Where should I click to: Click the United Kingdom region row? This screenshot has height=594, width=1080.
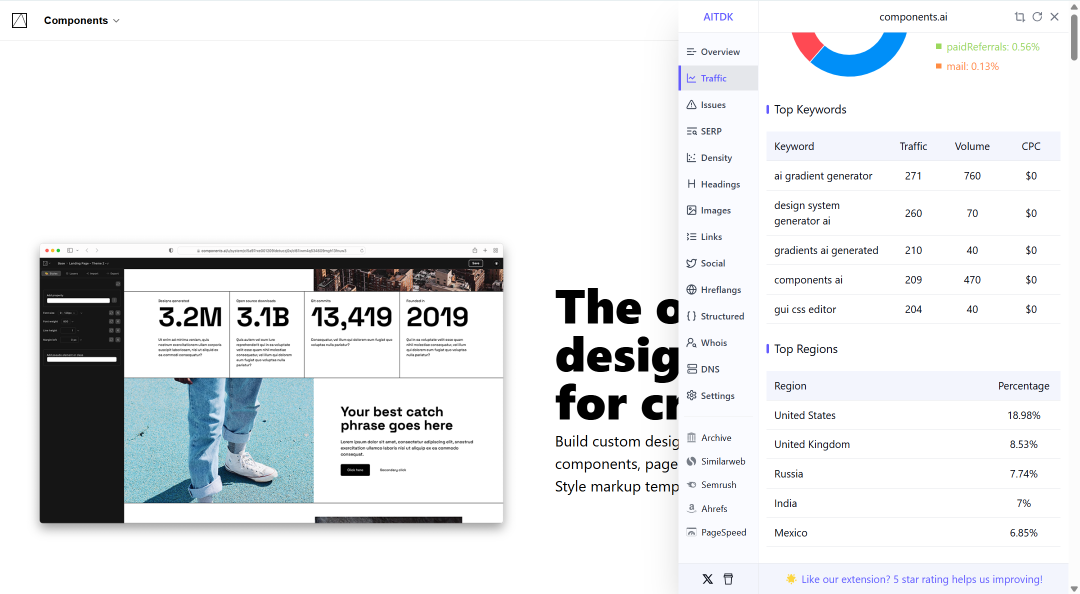(x=913, y=444)
